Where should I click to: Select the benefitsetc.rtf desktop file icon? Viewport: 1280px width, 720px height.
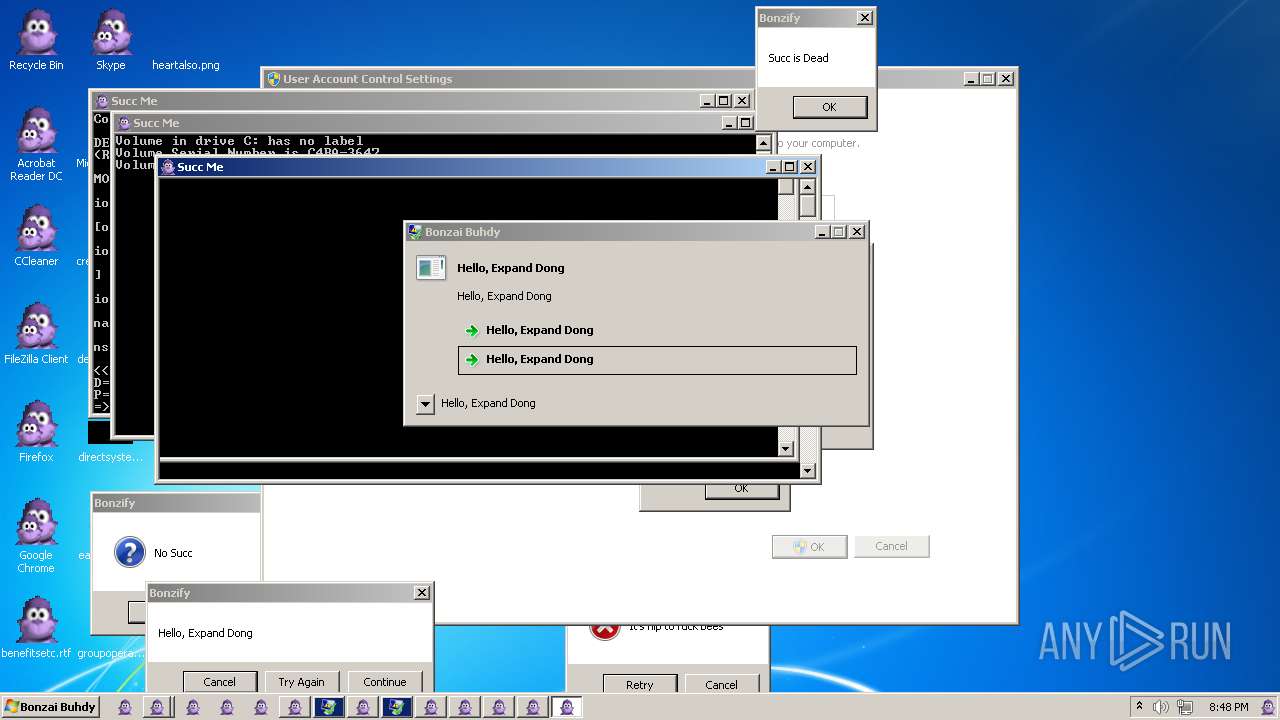[x=36, y=628]
